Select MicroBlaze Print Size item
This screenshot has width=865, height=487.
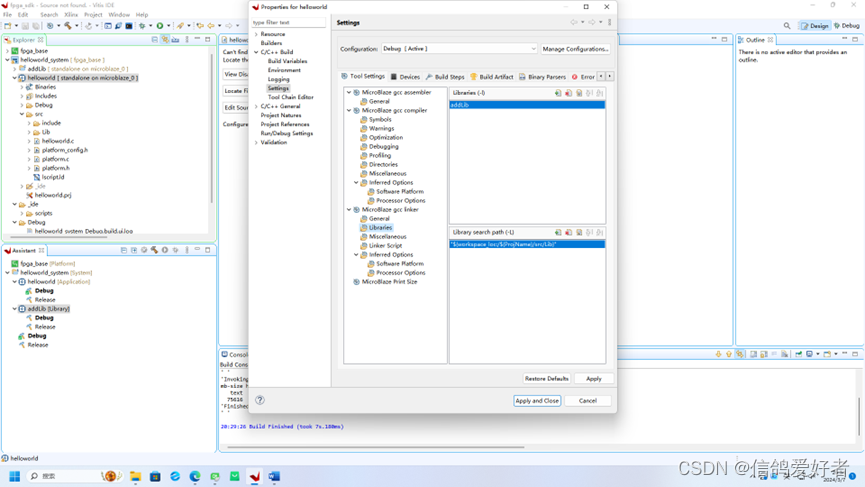click(389, 282)
